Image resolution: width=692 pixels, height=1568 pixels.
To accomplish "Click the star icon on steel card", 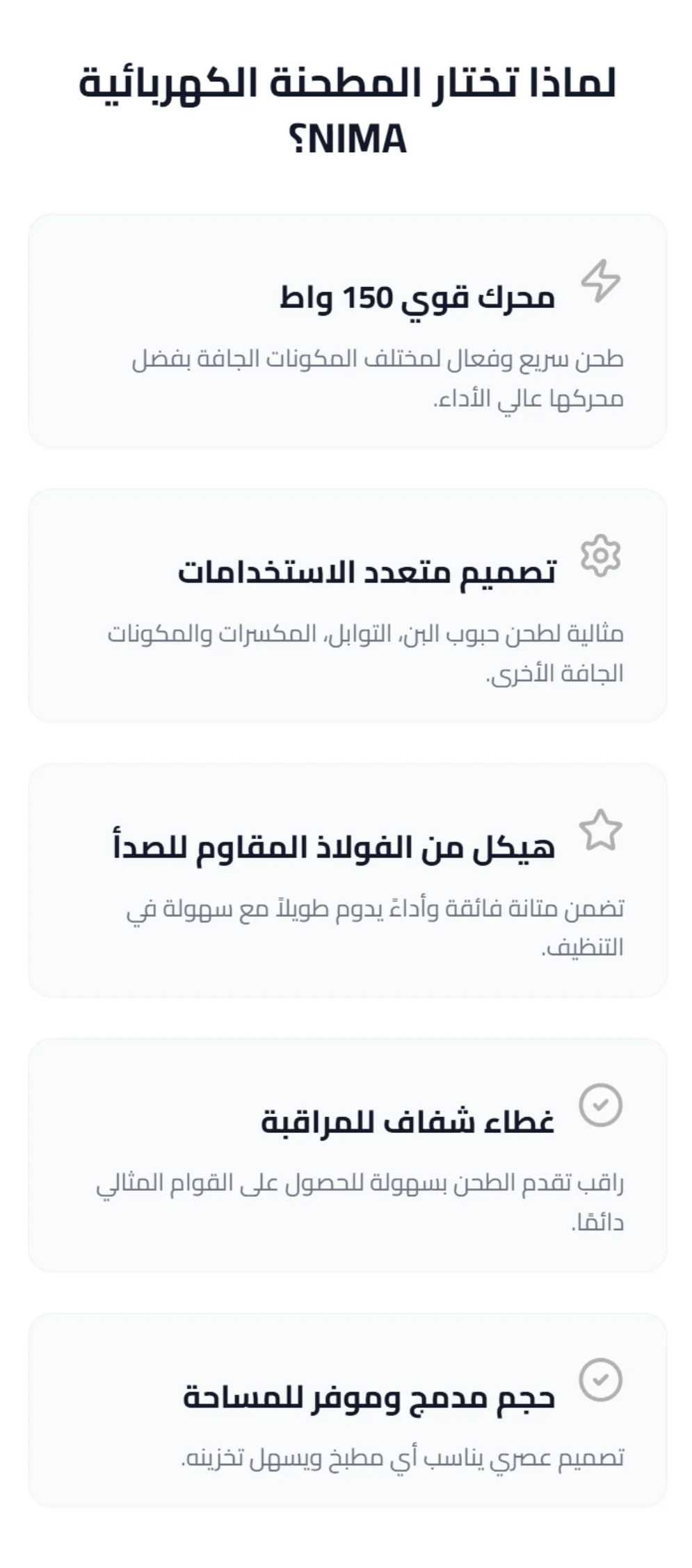I will (x=600, y=830).
